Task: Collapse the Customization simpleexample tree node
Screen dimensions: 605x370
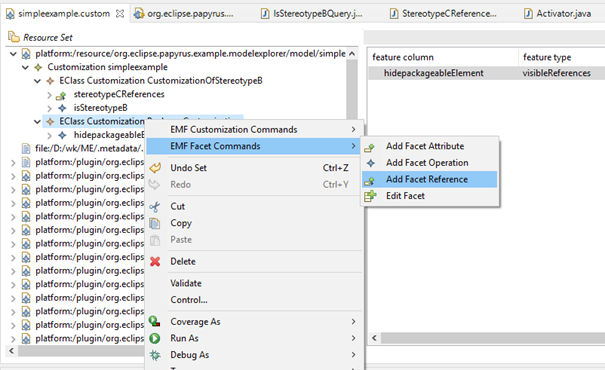Action: tap(25, 68)
